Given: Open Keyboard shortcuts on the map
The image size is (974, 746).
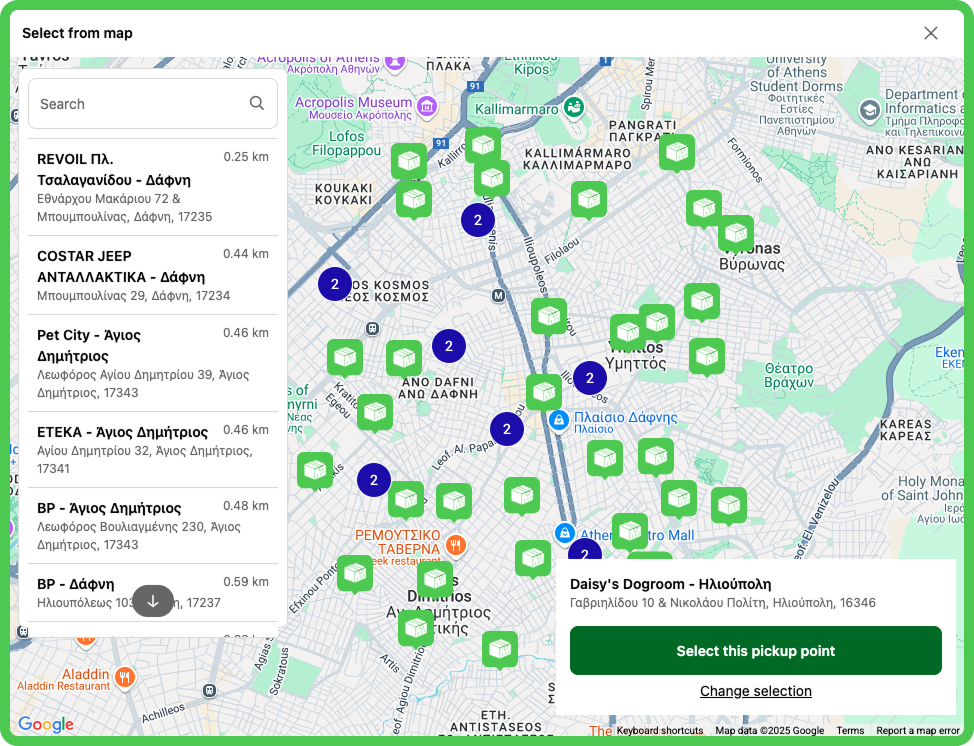Looking at the screenshot, I should tap(660, 730).
